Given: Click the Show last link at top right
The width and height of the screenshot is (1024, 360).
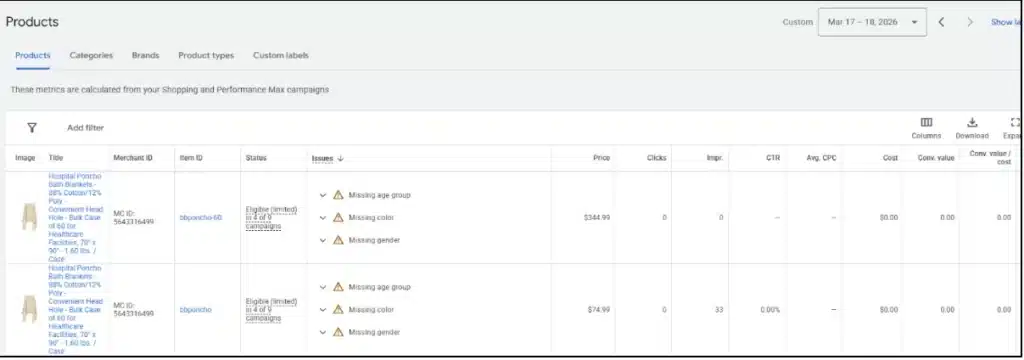Looking at the screenshot, I should pos(1006,22).
